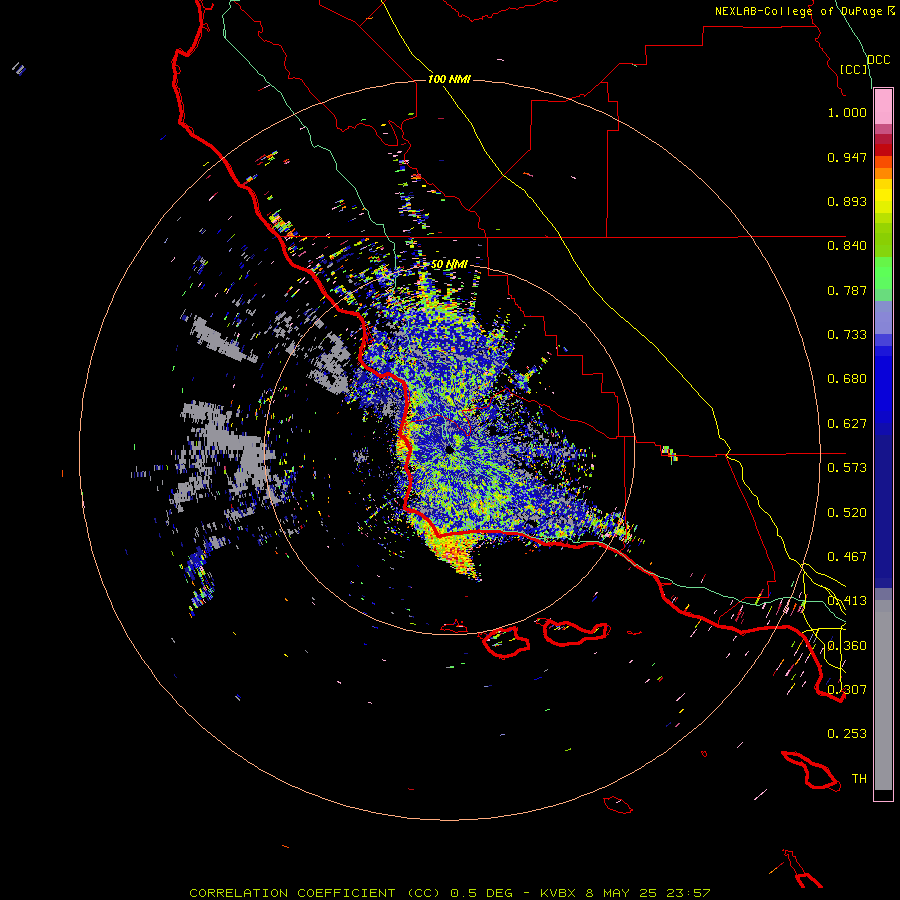This screenshot has width=900, height=900.
Task: Select the 0.627 legend value
Action: tap(847, 424)
